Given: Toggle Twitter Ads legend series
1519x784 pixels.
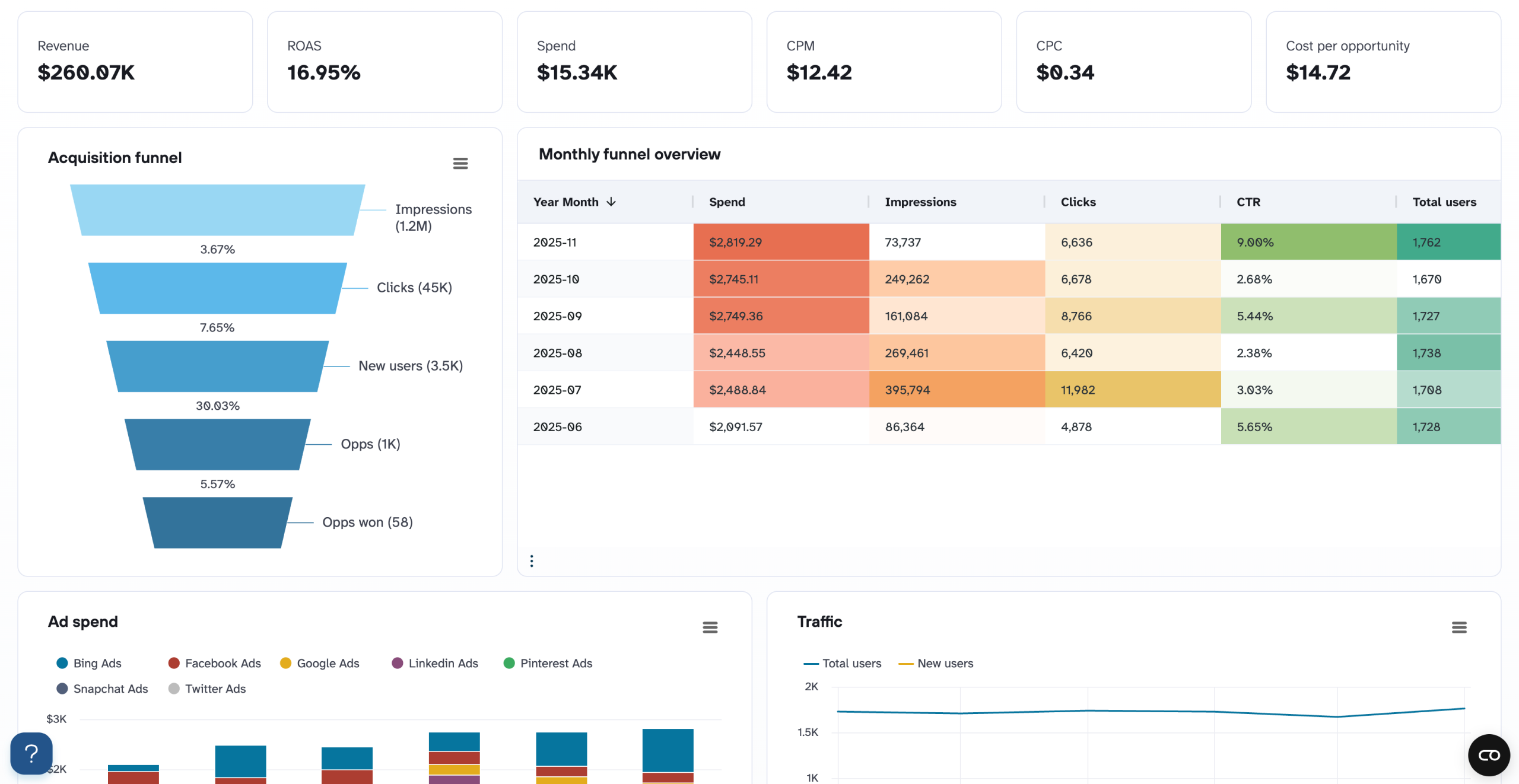Looking at the screenshot, I should tap(207, 689).
